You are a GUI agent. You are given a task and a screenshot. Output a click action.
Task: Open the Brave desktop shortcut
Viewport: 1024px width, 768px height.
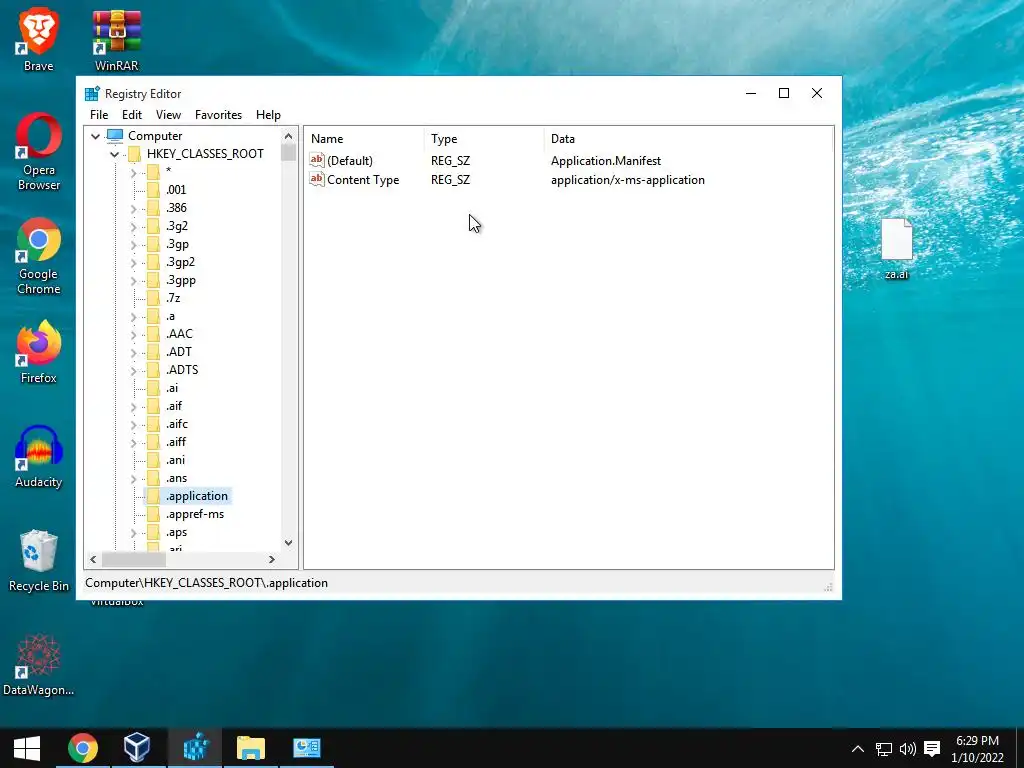click(x=38, y=39)
